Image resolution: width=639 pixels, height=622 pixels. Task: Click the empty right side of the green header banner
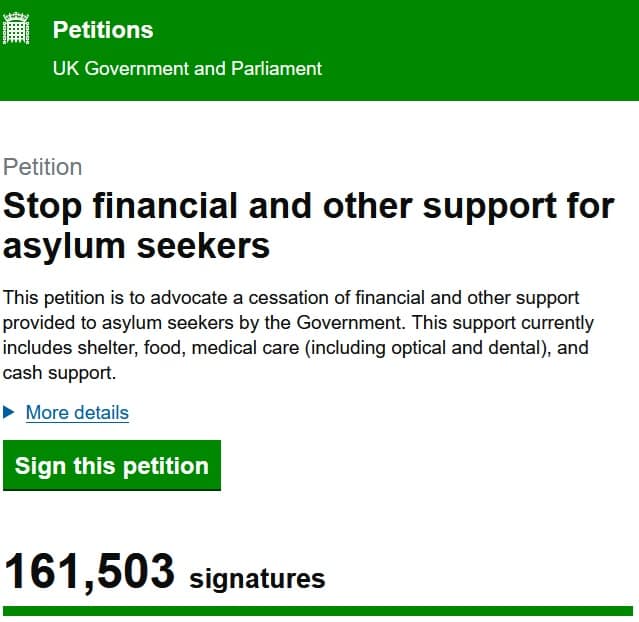click(x=500, y=50)
